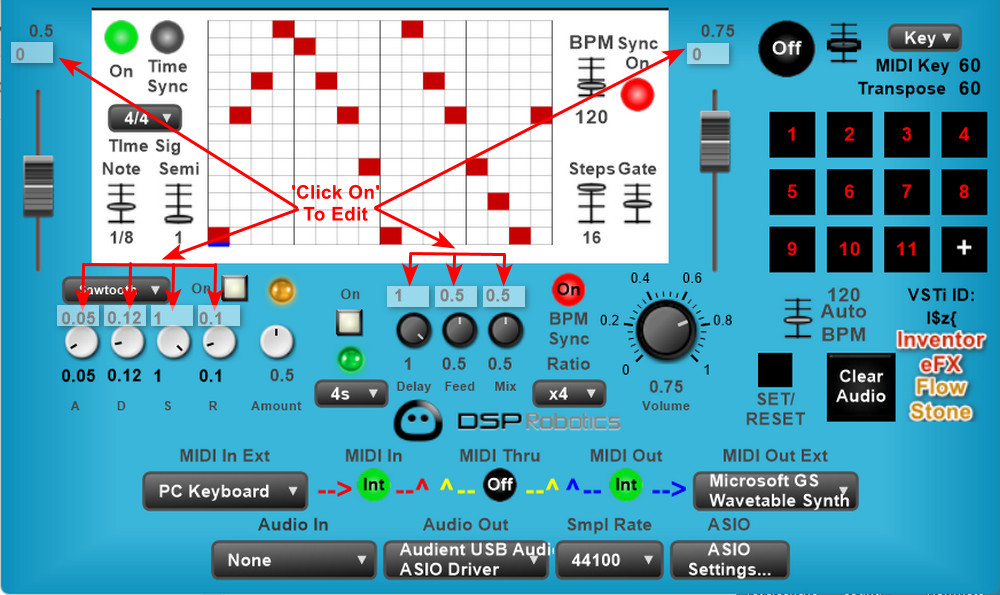
Task: Click the Auto BPM stepper icon
Action: pyautogui.click(x=798, y=311)
